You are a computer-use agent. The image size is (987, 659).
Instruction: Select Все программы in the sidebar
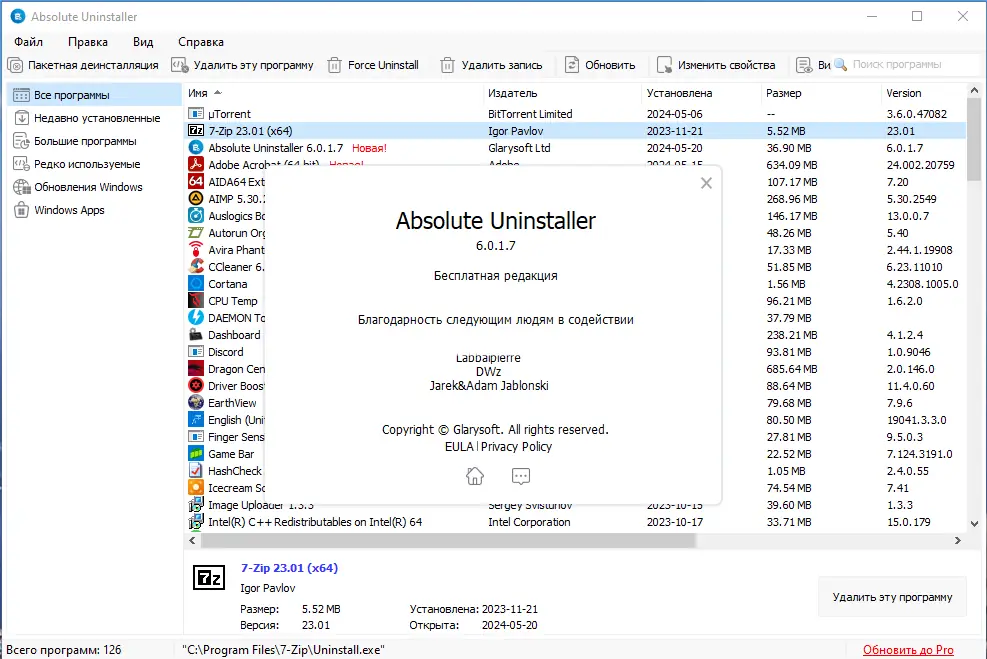point(94,95)
